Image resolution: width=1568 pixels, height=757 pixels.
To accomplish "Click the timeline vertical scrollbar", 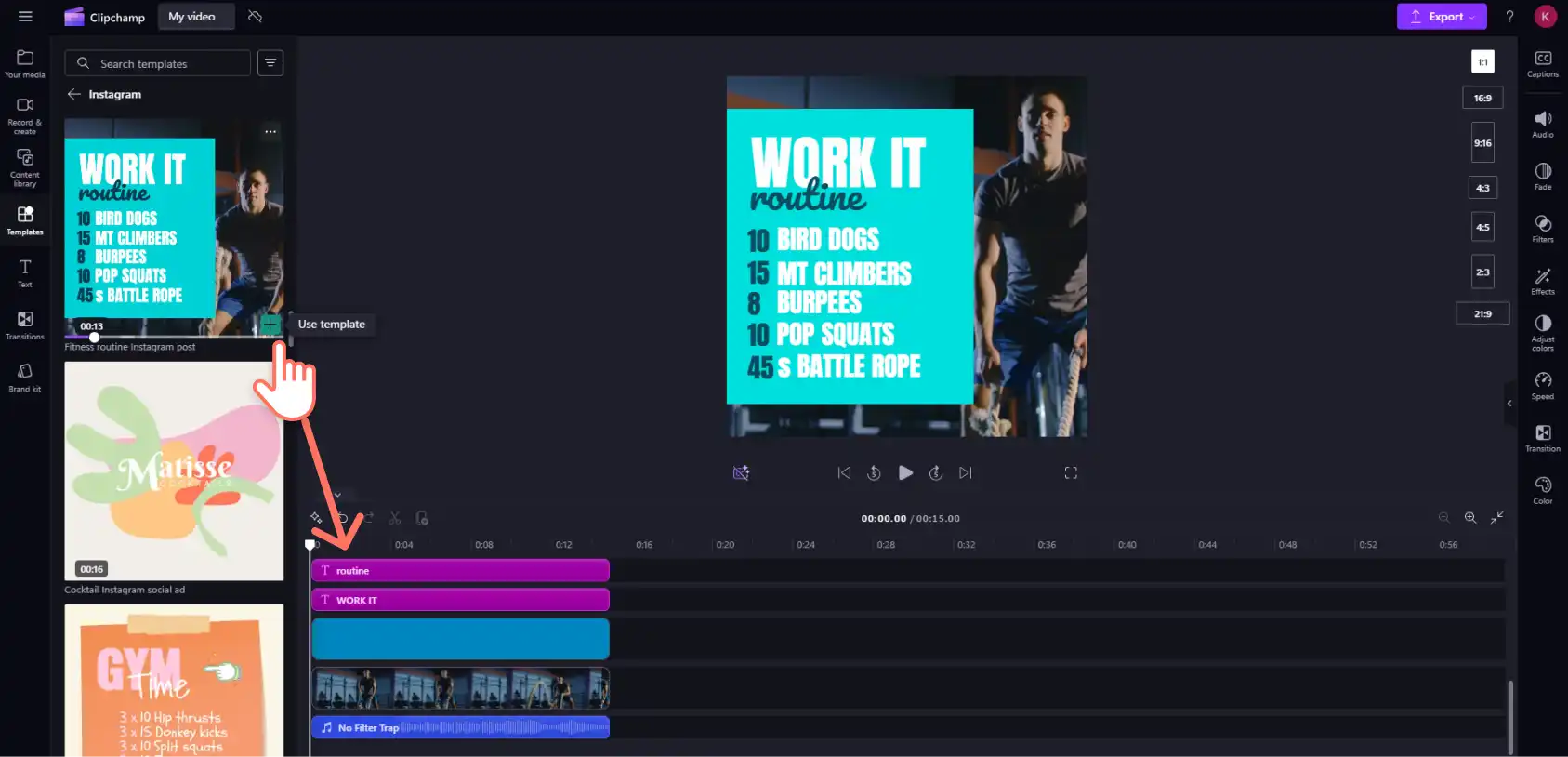I will (1509, 717).
